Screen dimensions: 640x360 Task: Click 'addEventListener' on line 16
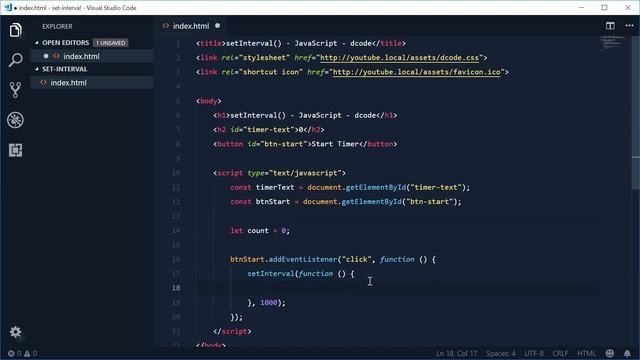point(303,259)
